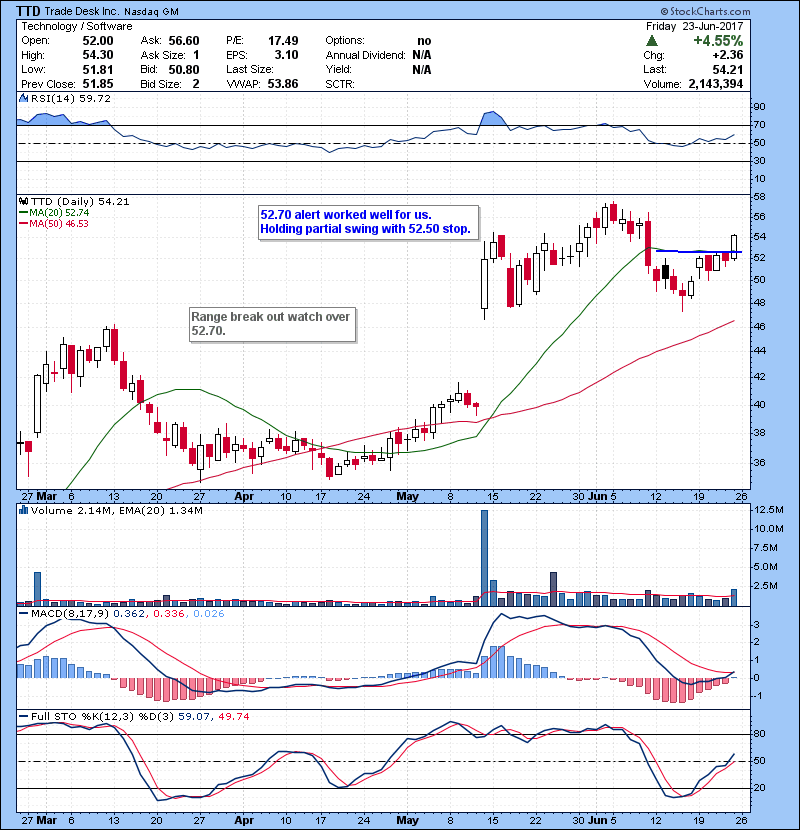The width and height of the screenshot is (800, 830).
Task: Click the candlestick icon before TTD (Daily)
Action: coord(23,202)
